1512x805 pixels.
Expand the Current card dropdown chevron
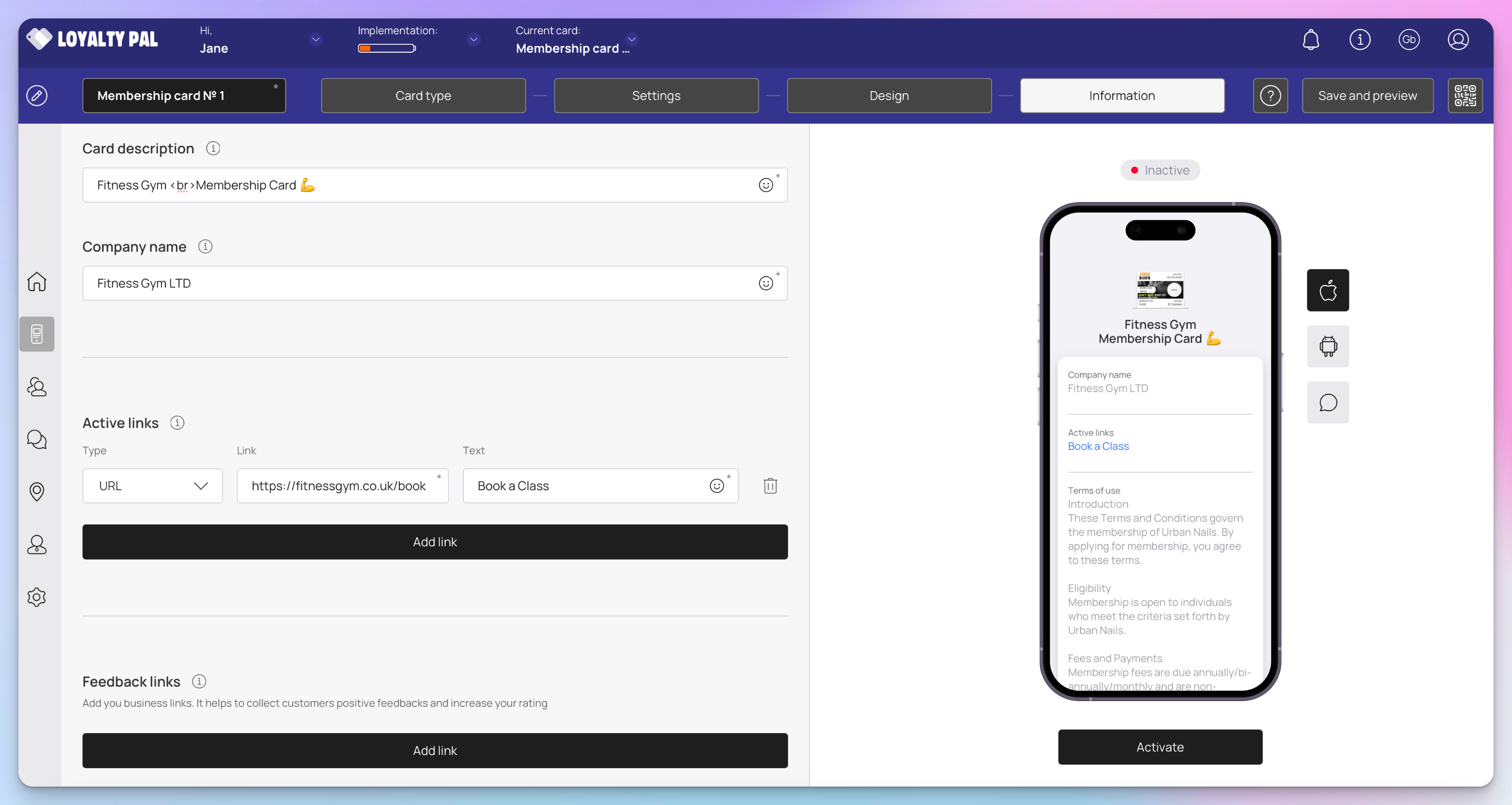pos(632,39)
